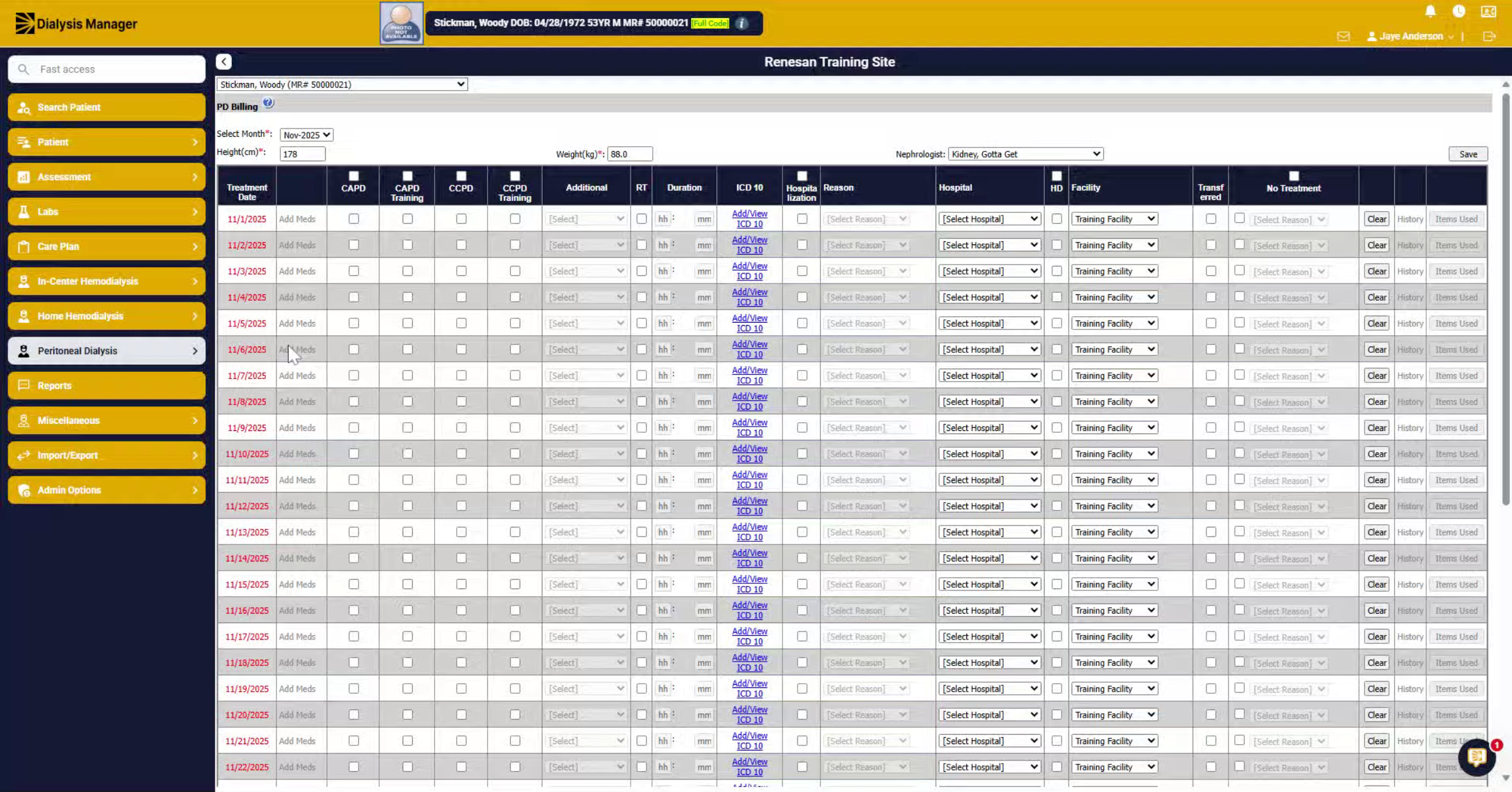
Task: Check the HD checkbox for 11/5/2025
Action: 1057,323
